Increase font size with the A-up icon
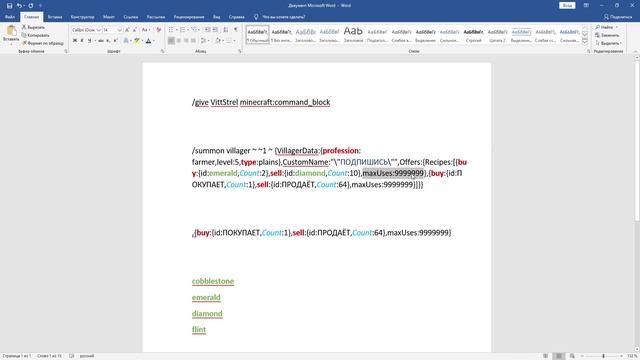This screenshot has height=360, width=640. click(127, 30)
